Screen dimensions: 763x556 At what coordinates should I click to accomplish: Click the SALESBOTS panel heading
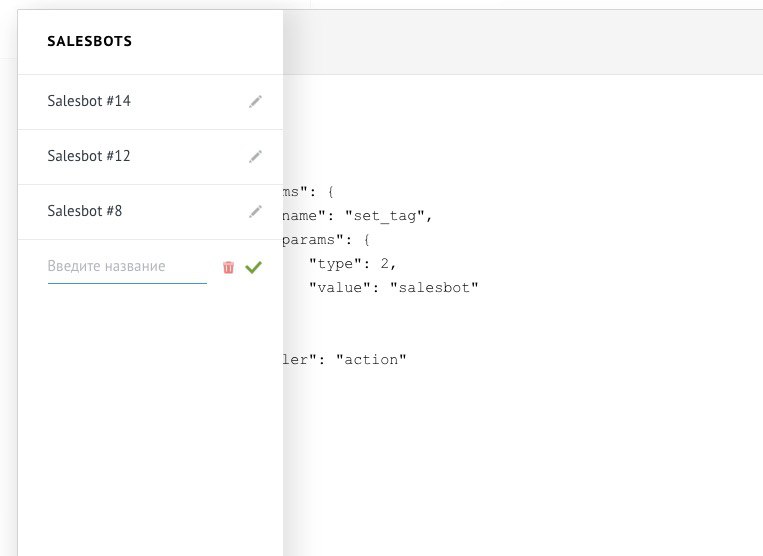(x=90, y=41)
